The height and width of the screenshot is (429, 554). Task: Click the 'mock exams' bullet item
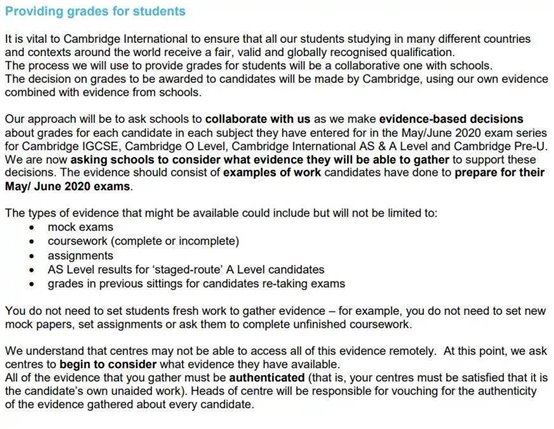click(x=81, y=227)
